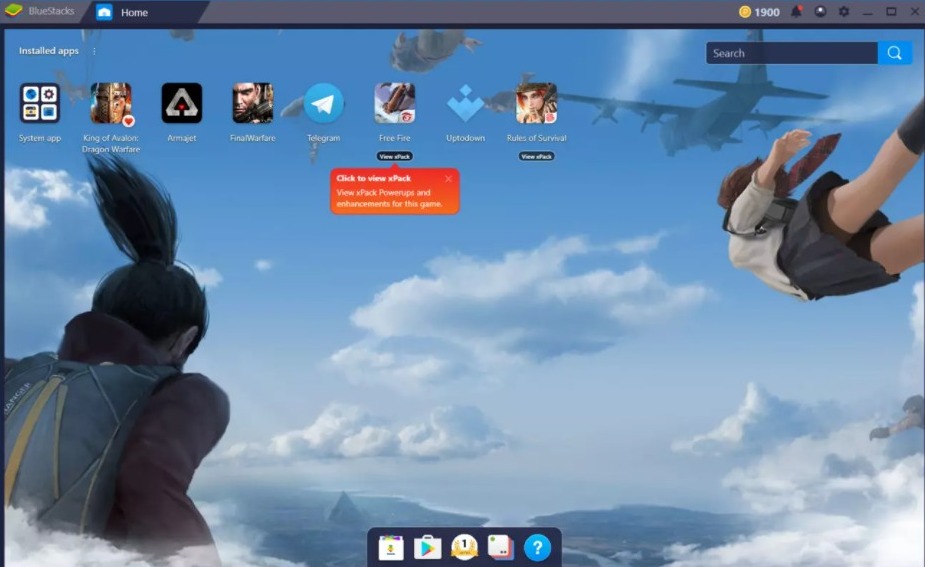925x567 pixels.
Task: Open the rank 1 medal icon in dock
Action: pyautogui.click(x=464, y=547)
